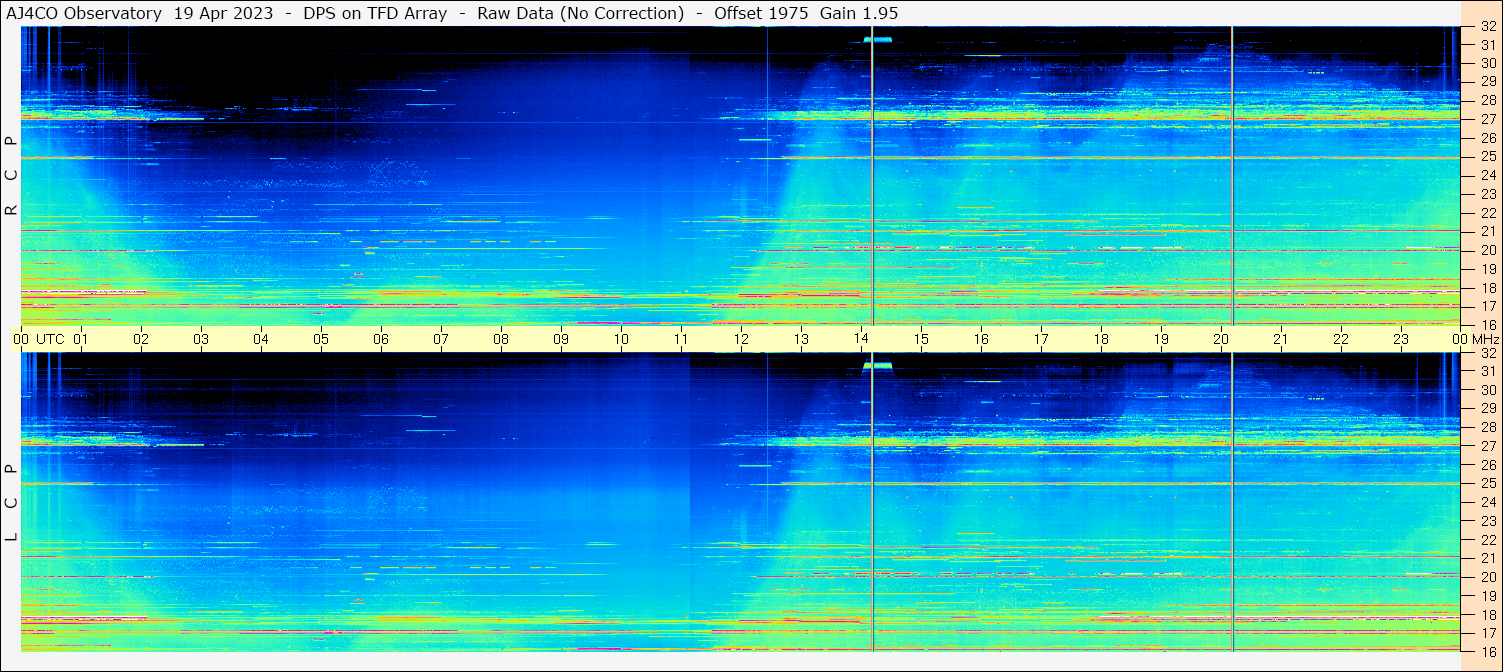Click the 32 MHz tick of RCP panel
The image size is (1503, 672).
(1488, 27)
